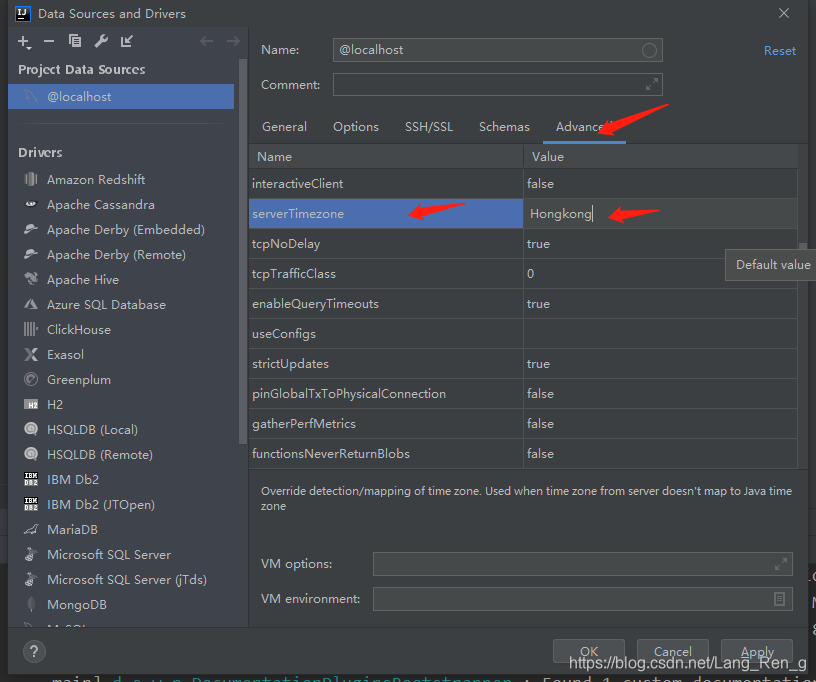Image resolution: width=816 pixels, height=682 pixels.
Task: Select the enableQueryTimeouts property
Action: coord(386,303)
